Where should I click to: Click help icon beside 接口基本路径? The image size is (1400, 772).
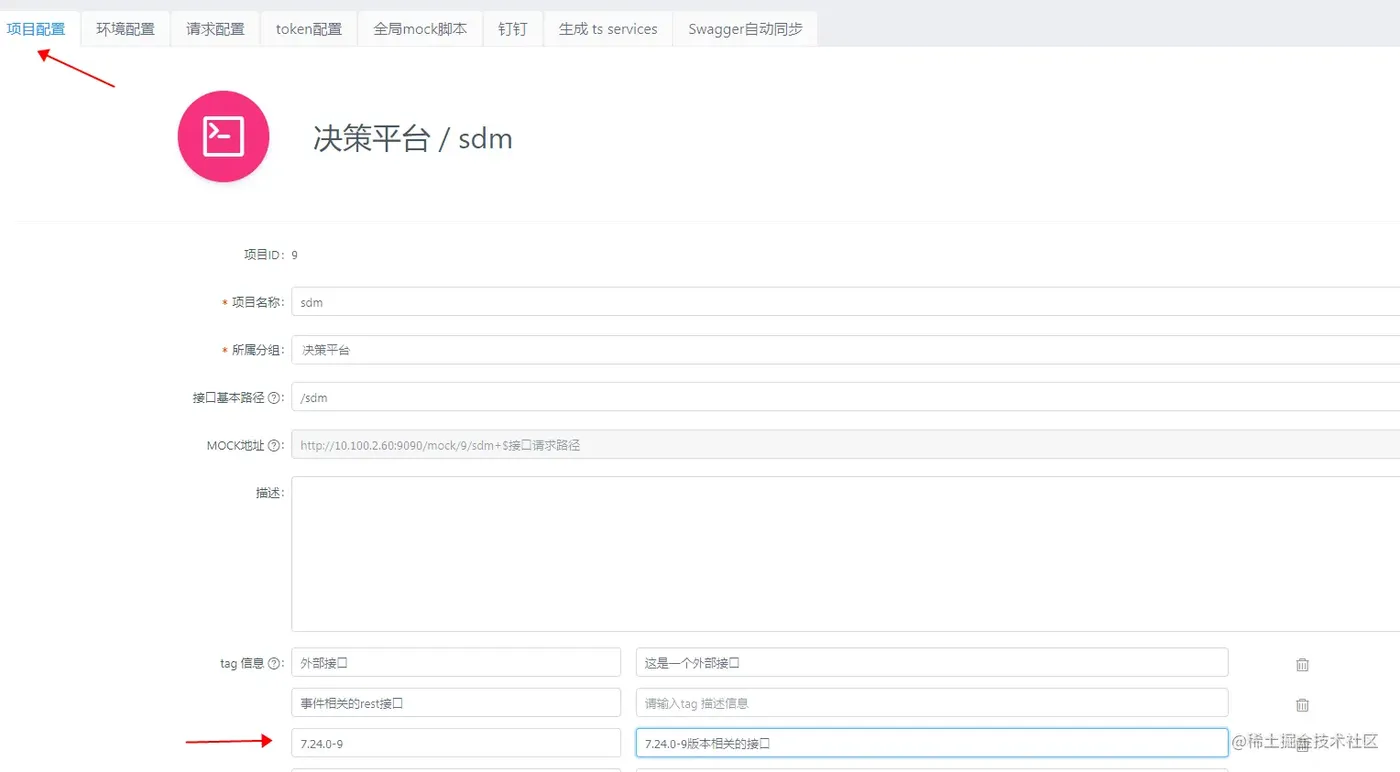coord(274,398)
